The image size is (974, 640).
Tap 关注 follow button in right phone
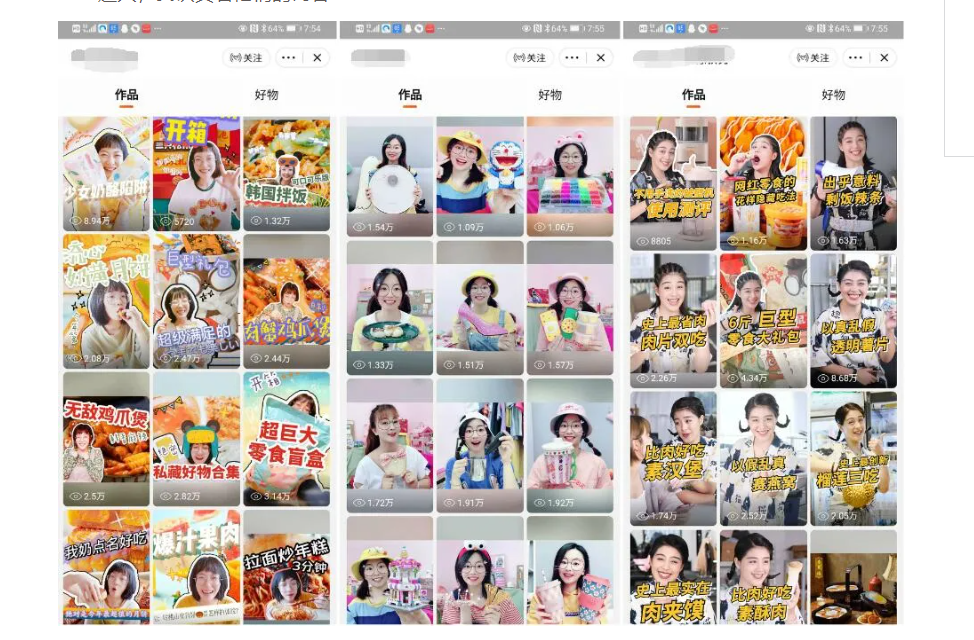click(x=812, y=58)
